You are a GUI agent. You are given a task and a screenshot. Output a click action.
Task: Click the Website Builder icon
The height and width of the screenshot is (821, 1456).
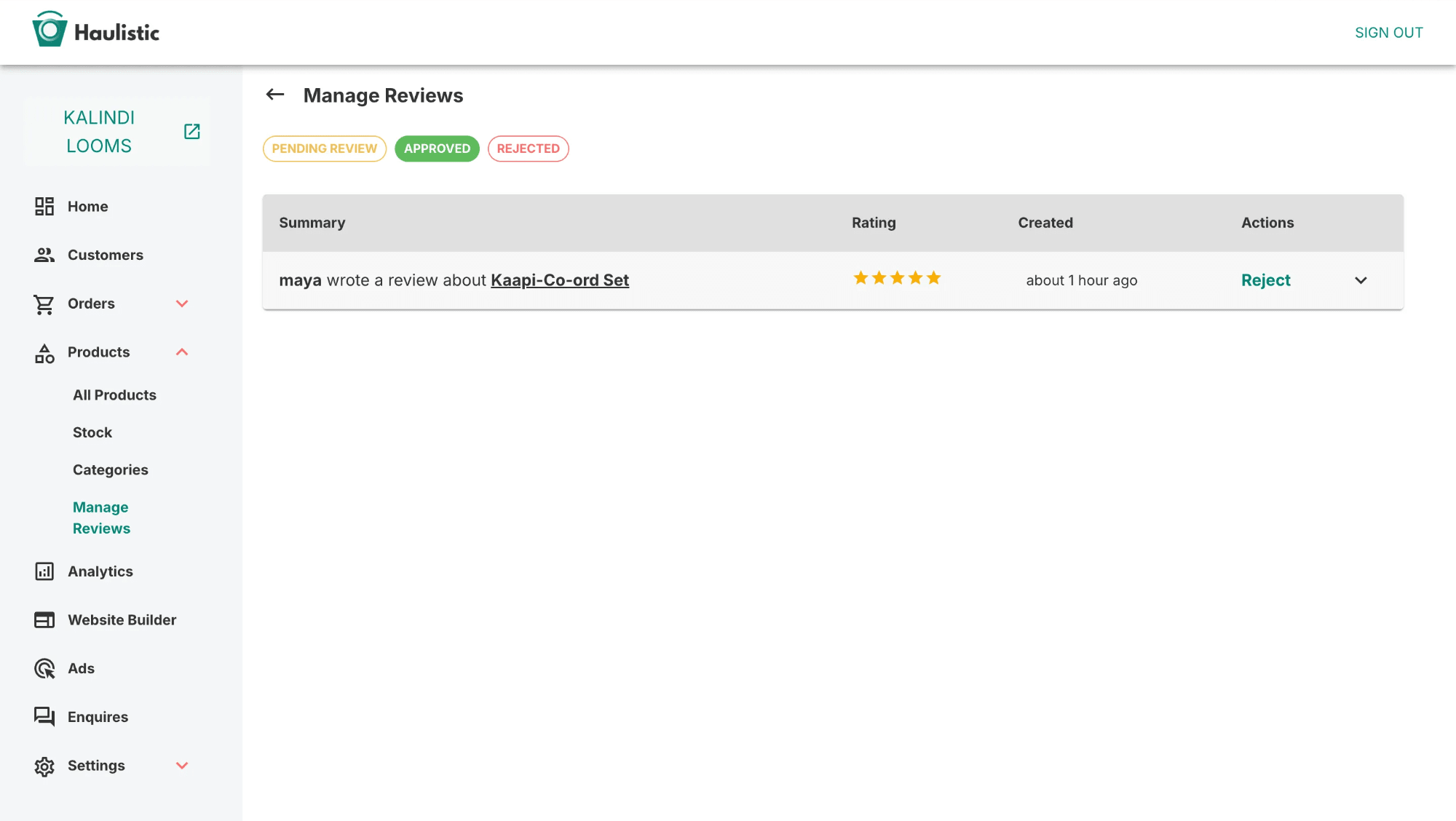44,620
